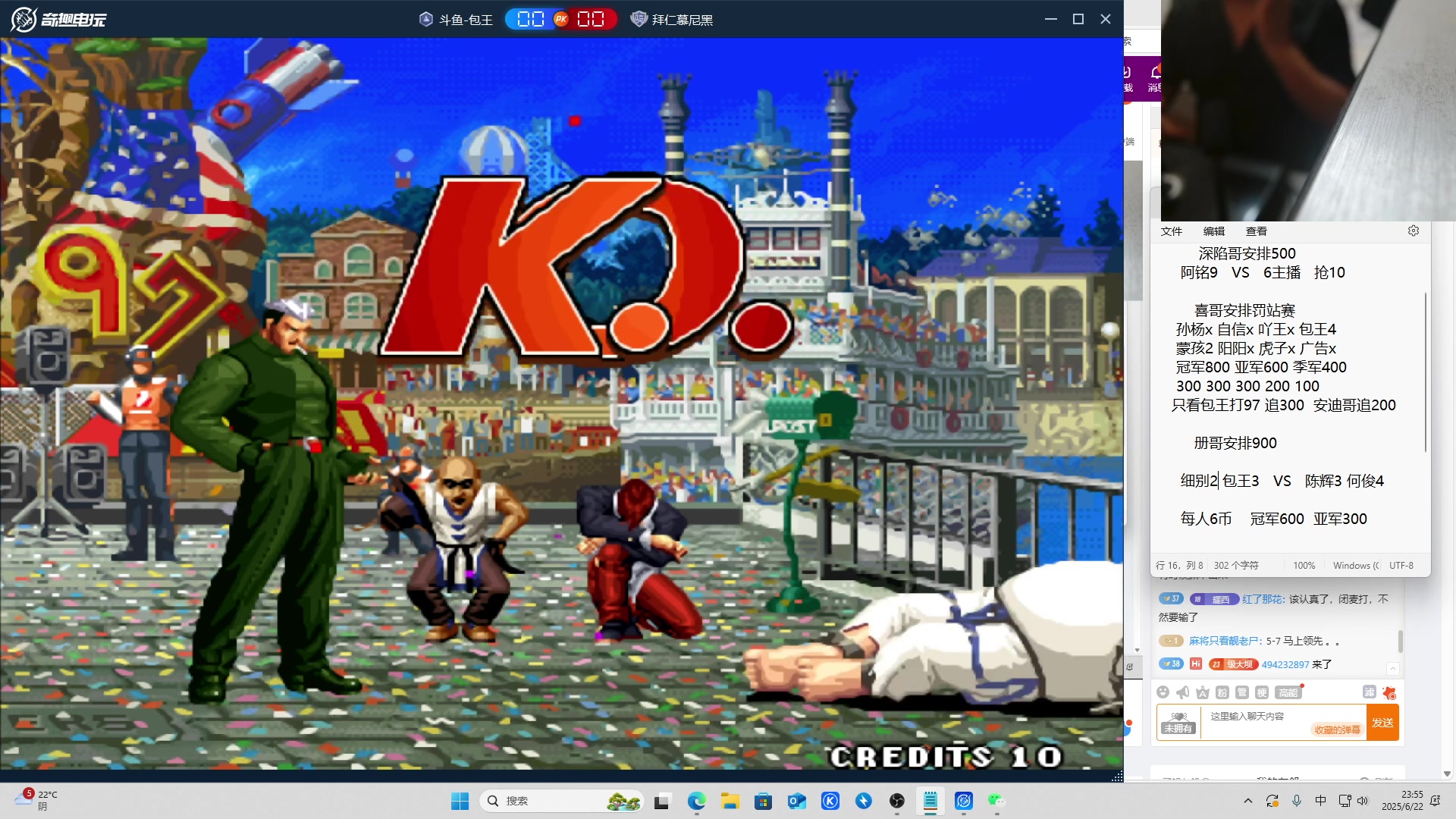
Task: Open Notepad settings gear icon
Action: 1414,231
